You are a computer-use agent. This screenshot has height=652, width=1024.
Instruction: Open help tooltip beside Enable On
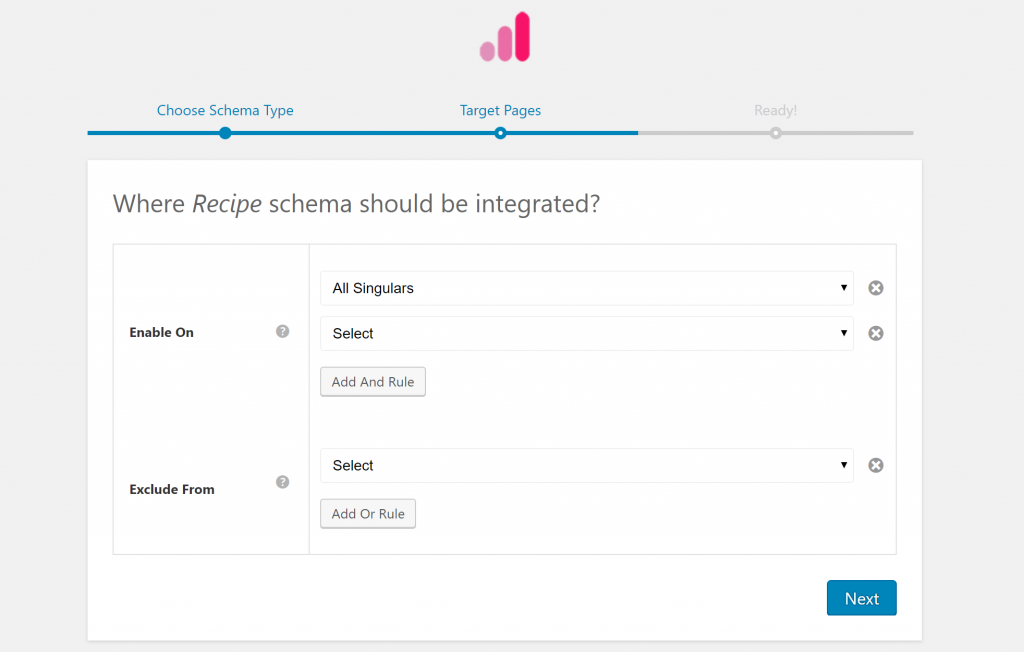point(282,331)
